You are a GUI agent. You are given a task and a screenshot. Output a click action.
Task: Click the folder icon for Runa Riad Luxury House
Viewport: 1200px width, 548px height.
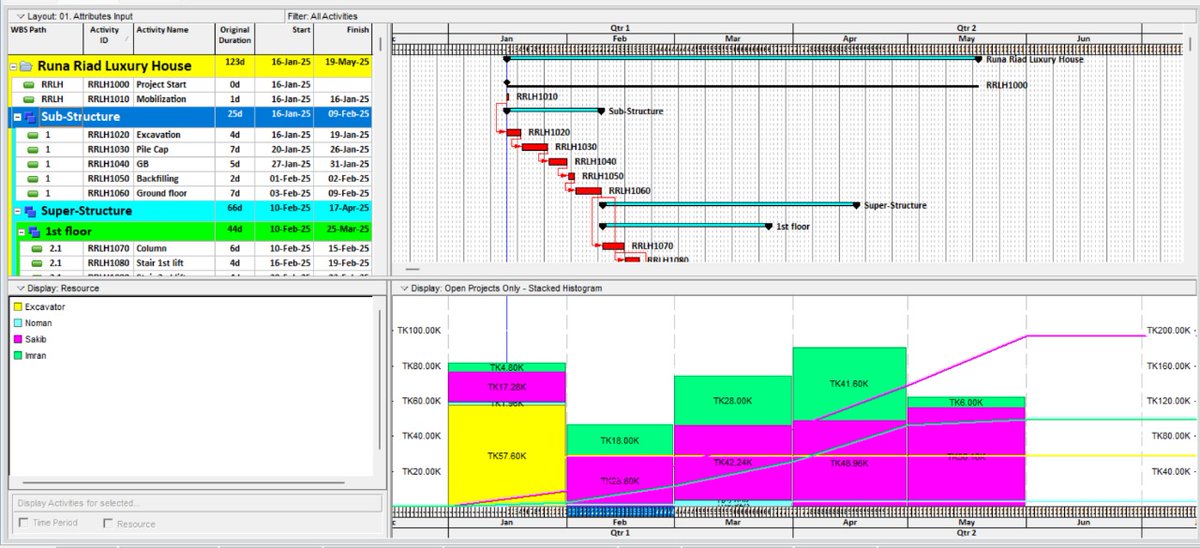(28, 67)
